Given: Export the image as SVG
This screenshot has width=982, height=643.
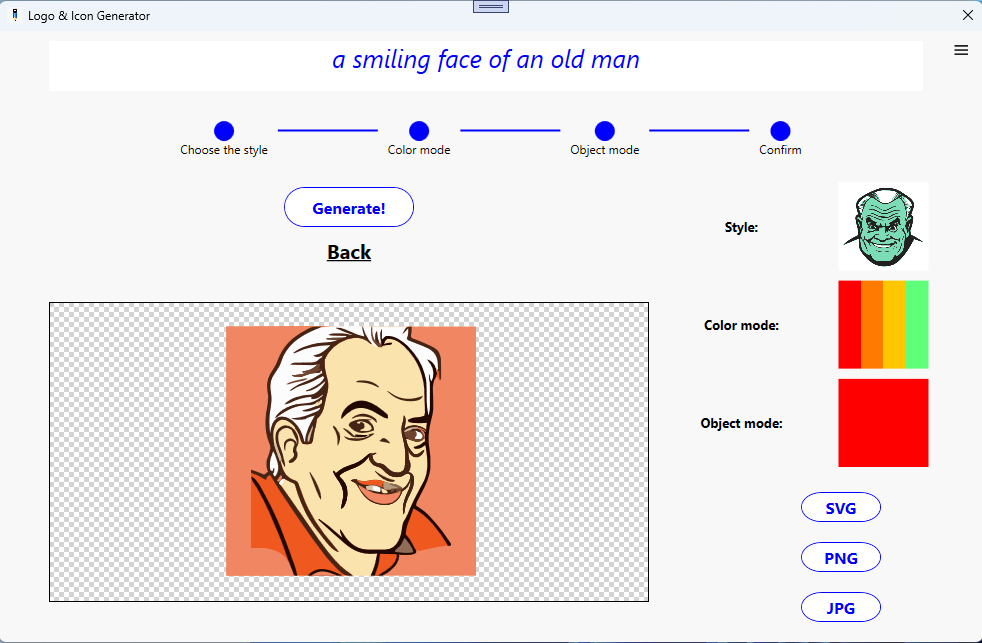Looking at the screenshot, I should [840, 508].
